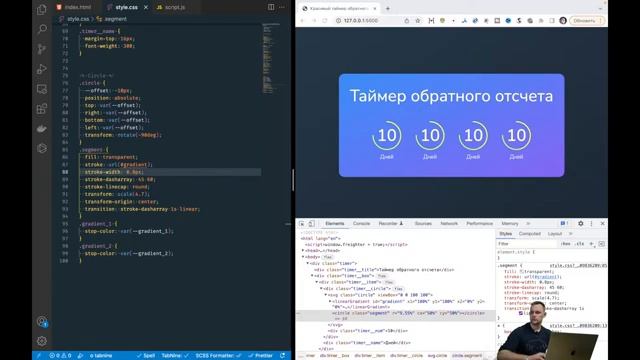Show more DevTools panels chevron after Memory
This screenshot has height=360, width=640.
pos(528,224)
